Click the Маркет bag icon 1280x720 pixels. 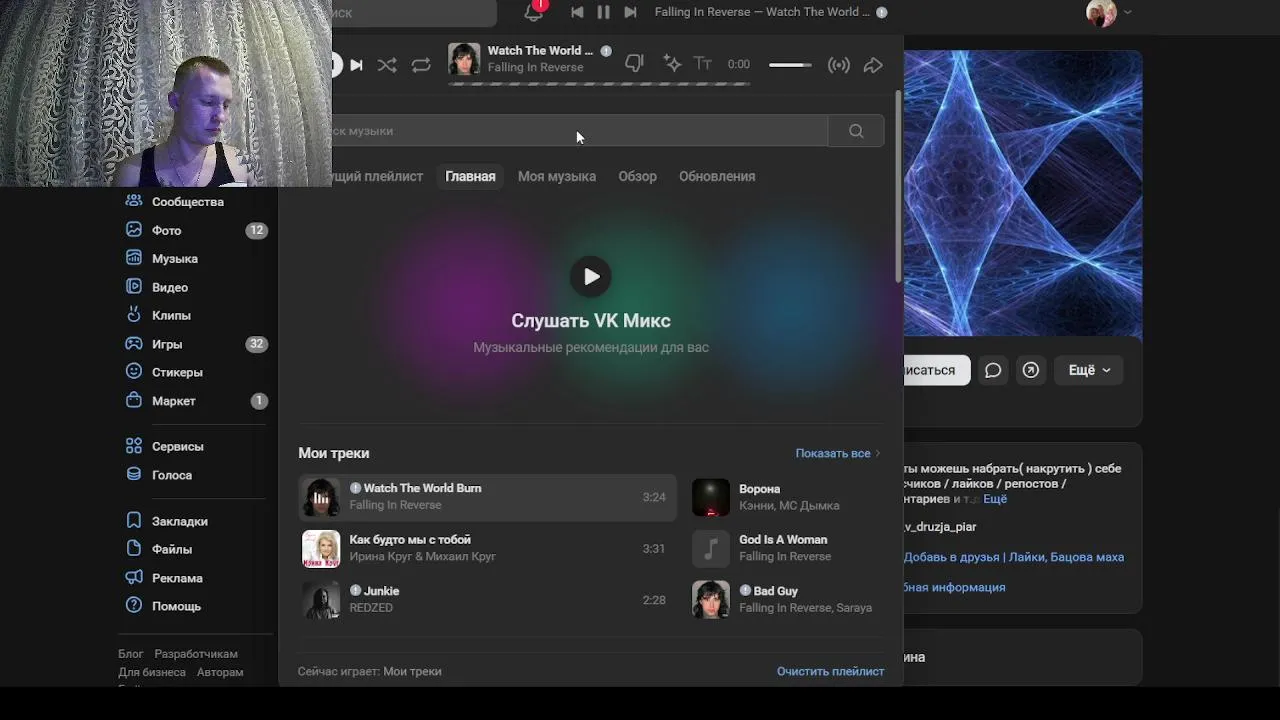coord(134,400)
